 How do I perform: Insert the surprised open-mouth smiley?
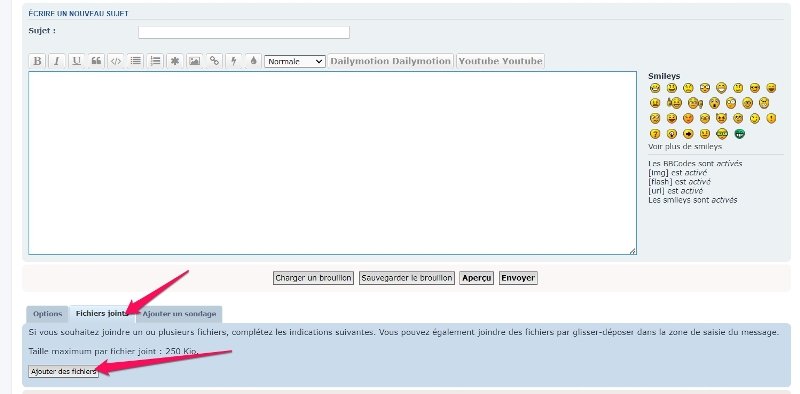[x=714, y=103]
